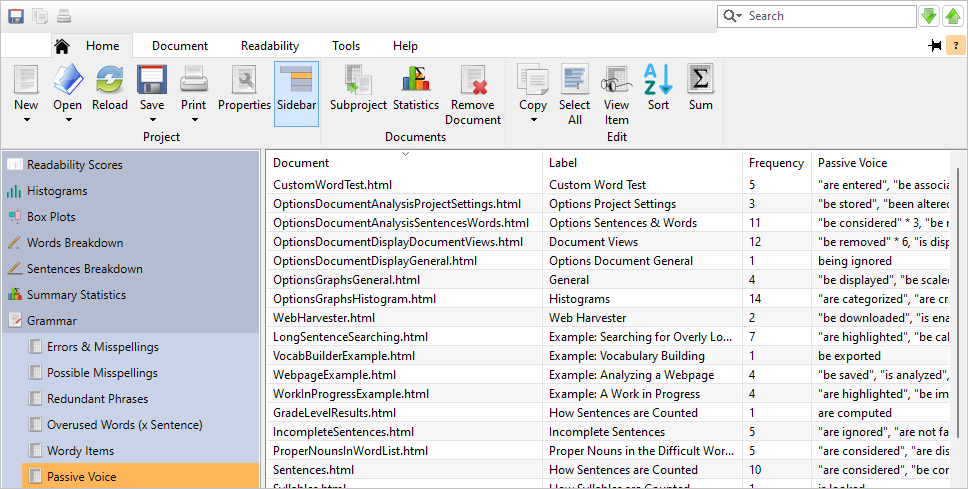The width and height of the screenshot is (968, 489).
Task: Click the quick-access printer icon
Action: pos(64,15)
